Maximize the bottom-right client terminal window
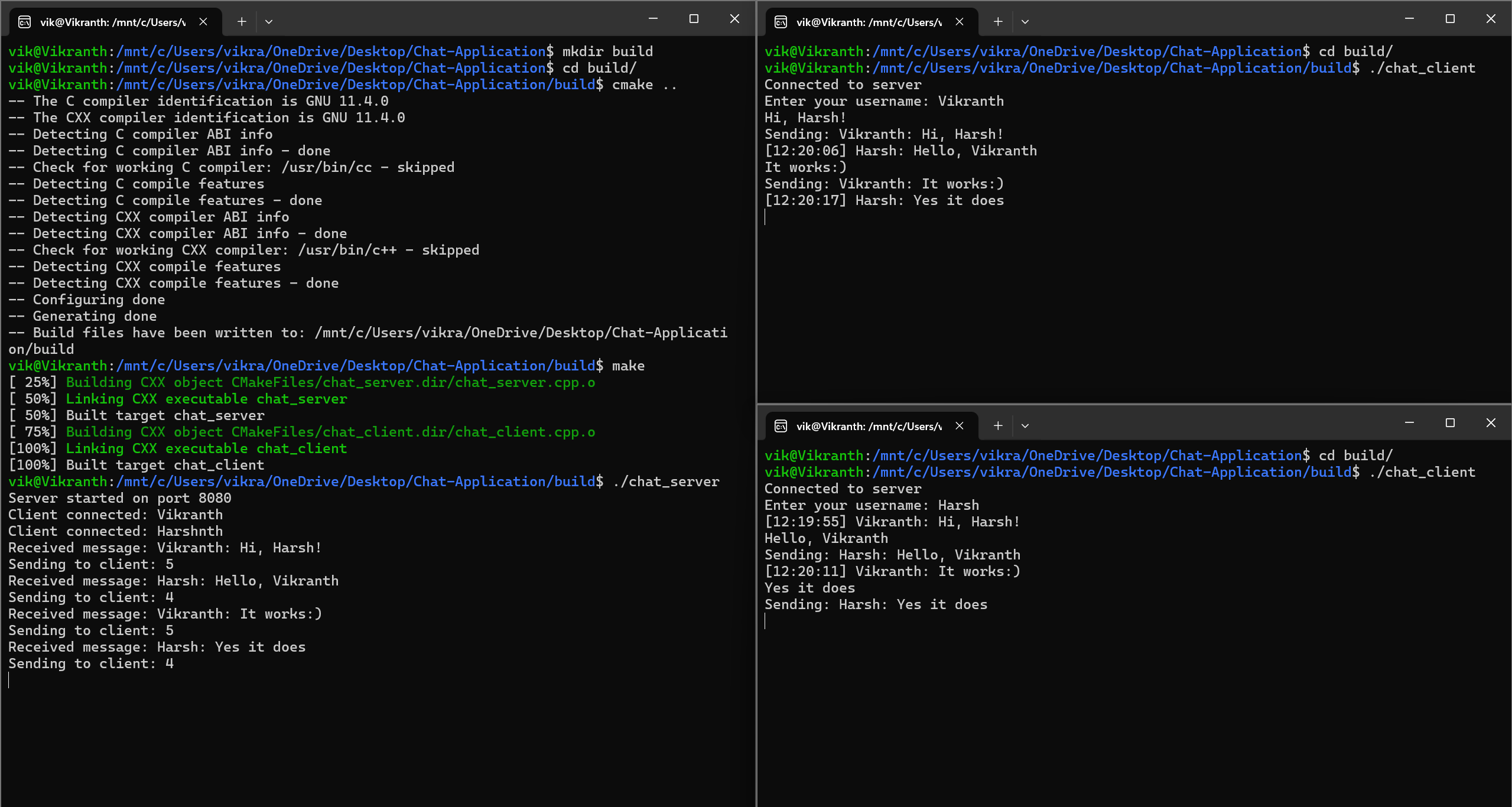1512x807 pixels. pyautogui.click(x=1450, y=423)
